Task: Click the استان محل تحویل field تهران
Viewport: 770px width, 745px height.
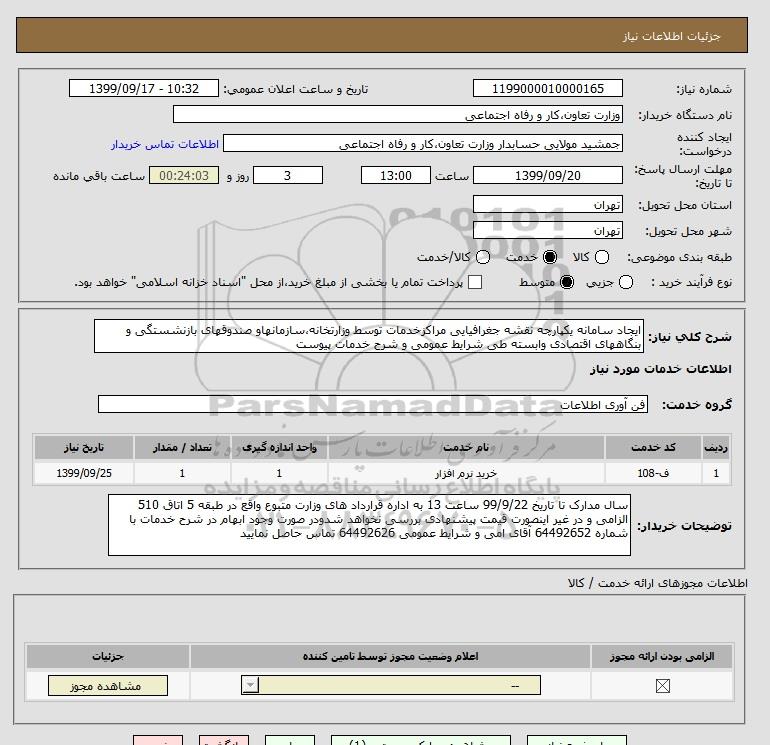Action: point(548,204)
